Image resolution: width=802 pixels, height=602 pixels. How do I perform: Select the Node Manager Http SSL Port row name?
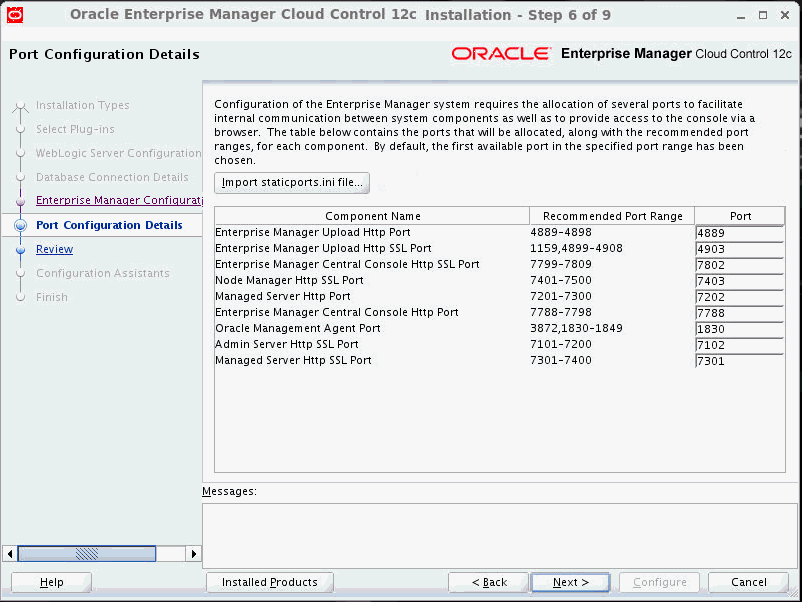pos(289,280)
